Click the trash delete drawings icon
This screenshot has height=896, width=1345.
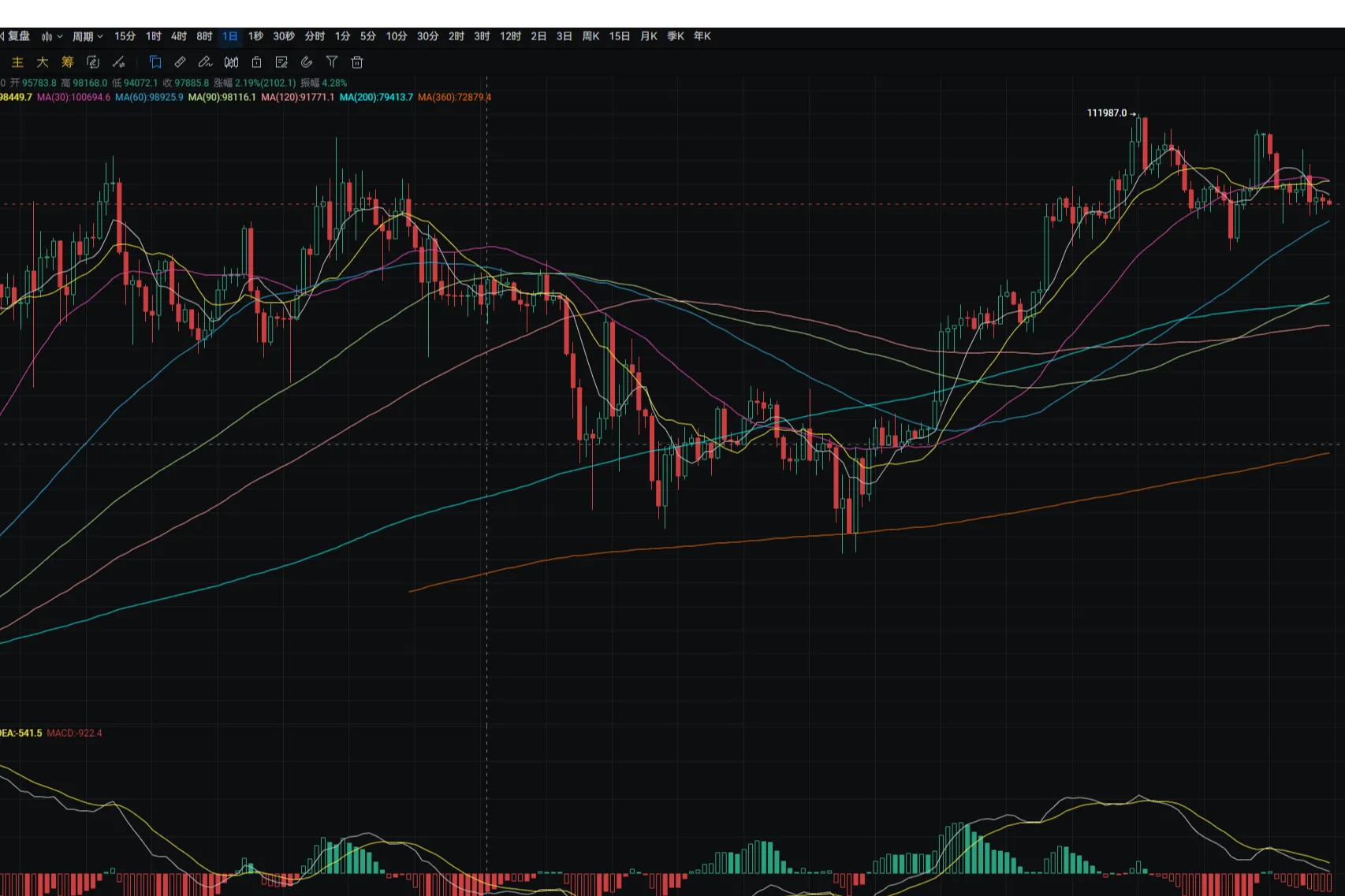click(x=357, y=62)
